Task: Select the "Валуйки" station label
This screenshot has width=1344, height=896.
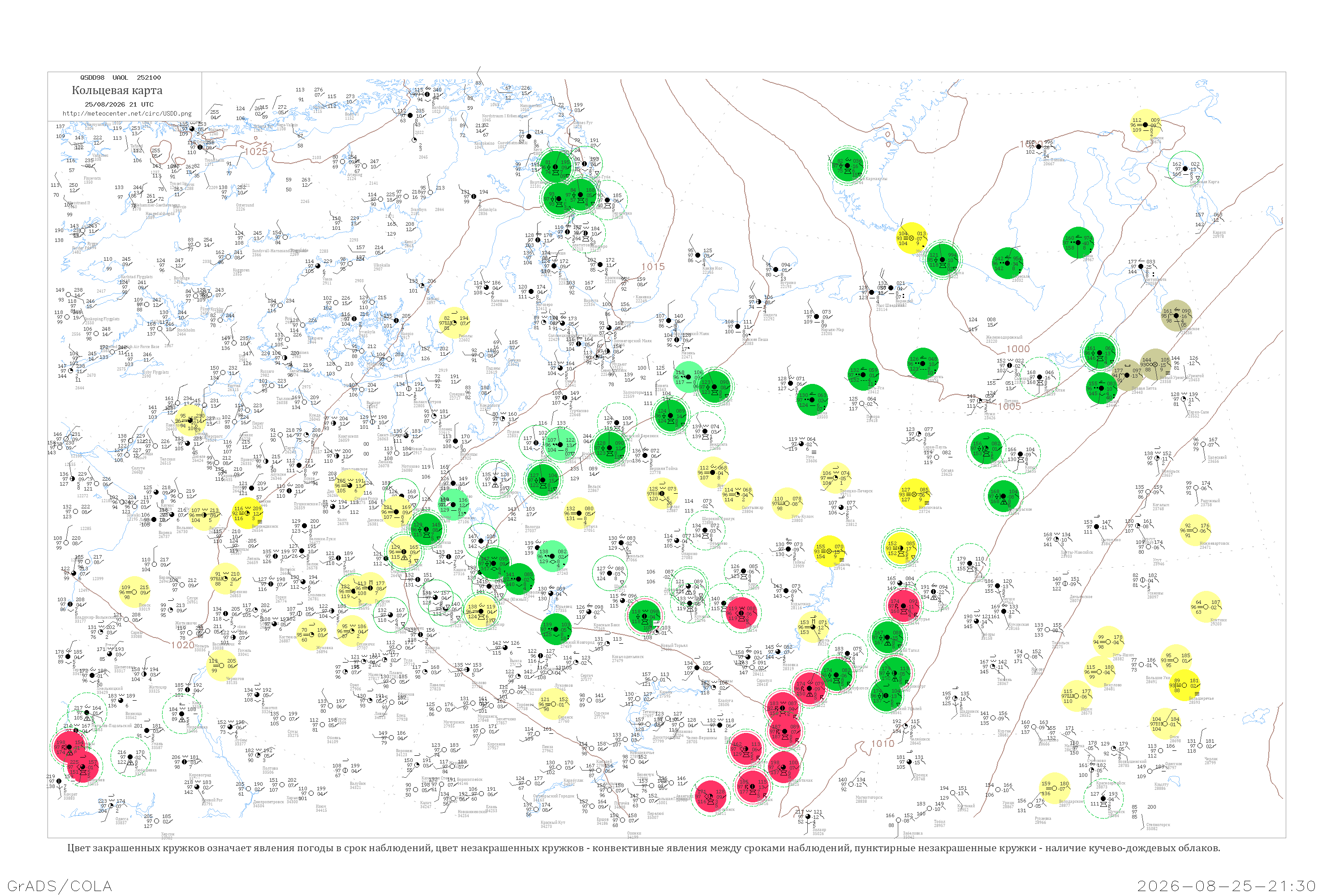Action: tap(358, 784)
